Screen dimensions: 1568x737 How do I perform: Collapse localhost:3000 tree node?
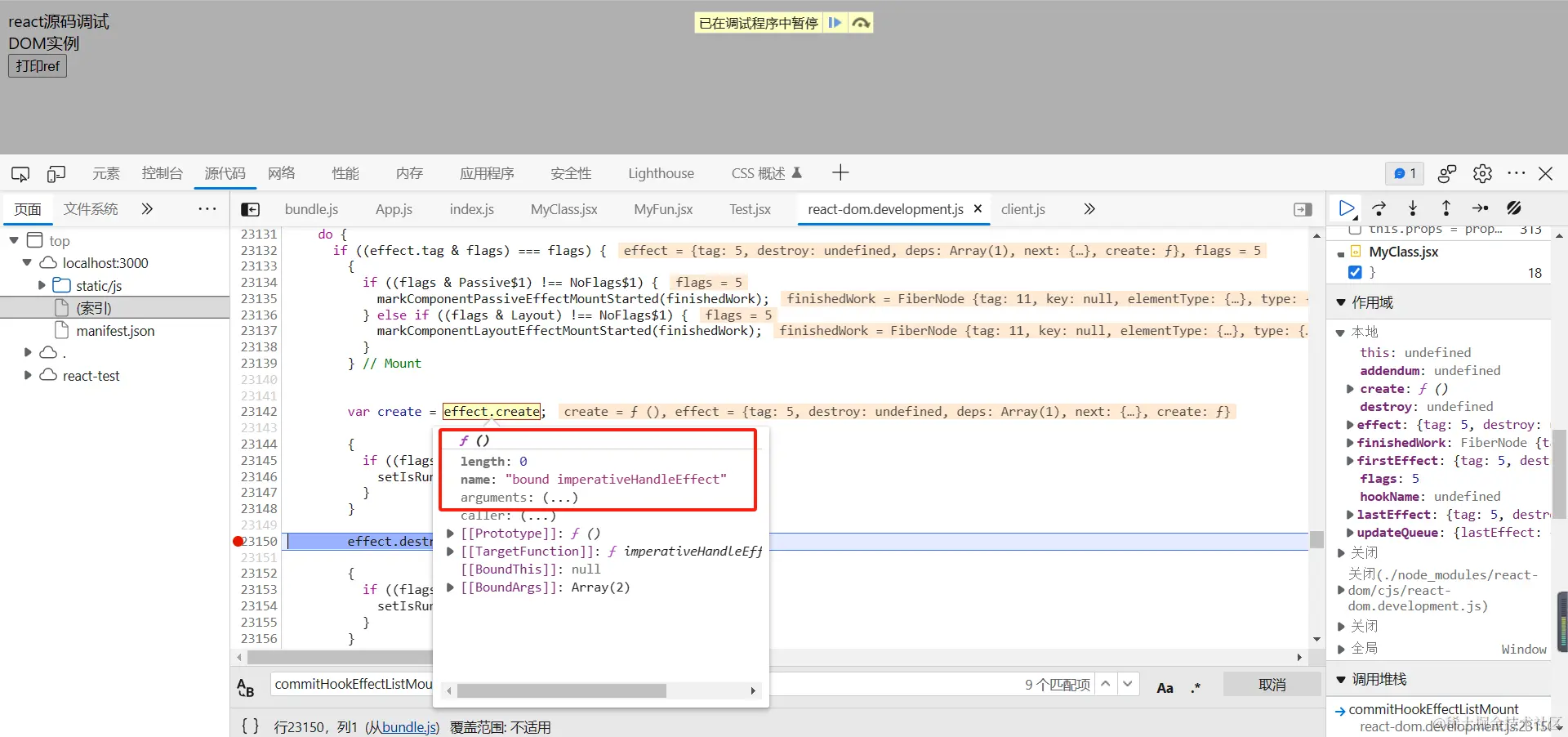coord(27,262)
